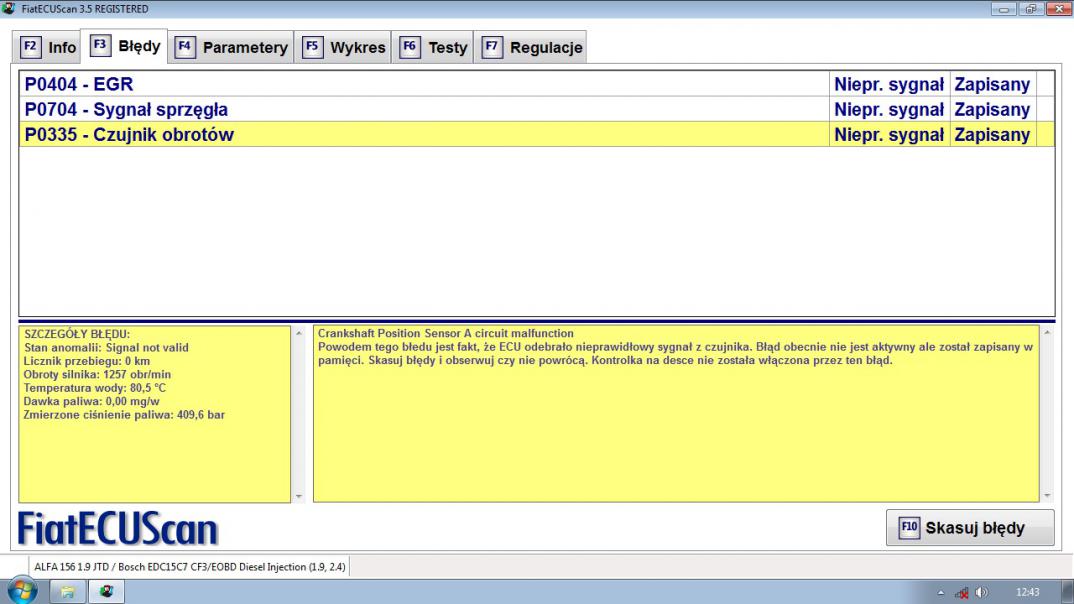The width and height of the screenshot is (1074, 604).
Task: Open the Testy tab
Action: pos(432,47)
